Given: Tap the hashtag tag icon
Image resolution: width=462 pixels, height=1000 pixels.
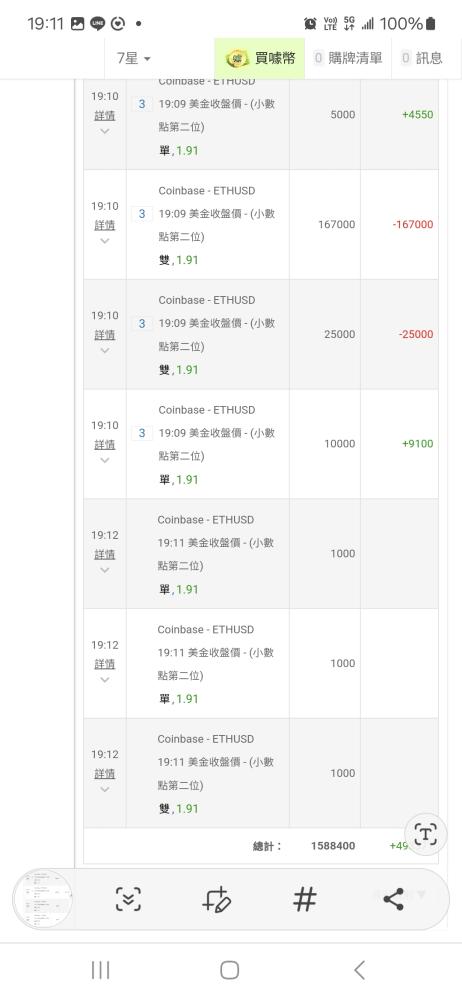Looking at the screenshot, I should tap(304, 899).
